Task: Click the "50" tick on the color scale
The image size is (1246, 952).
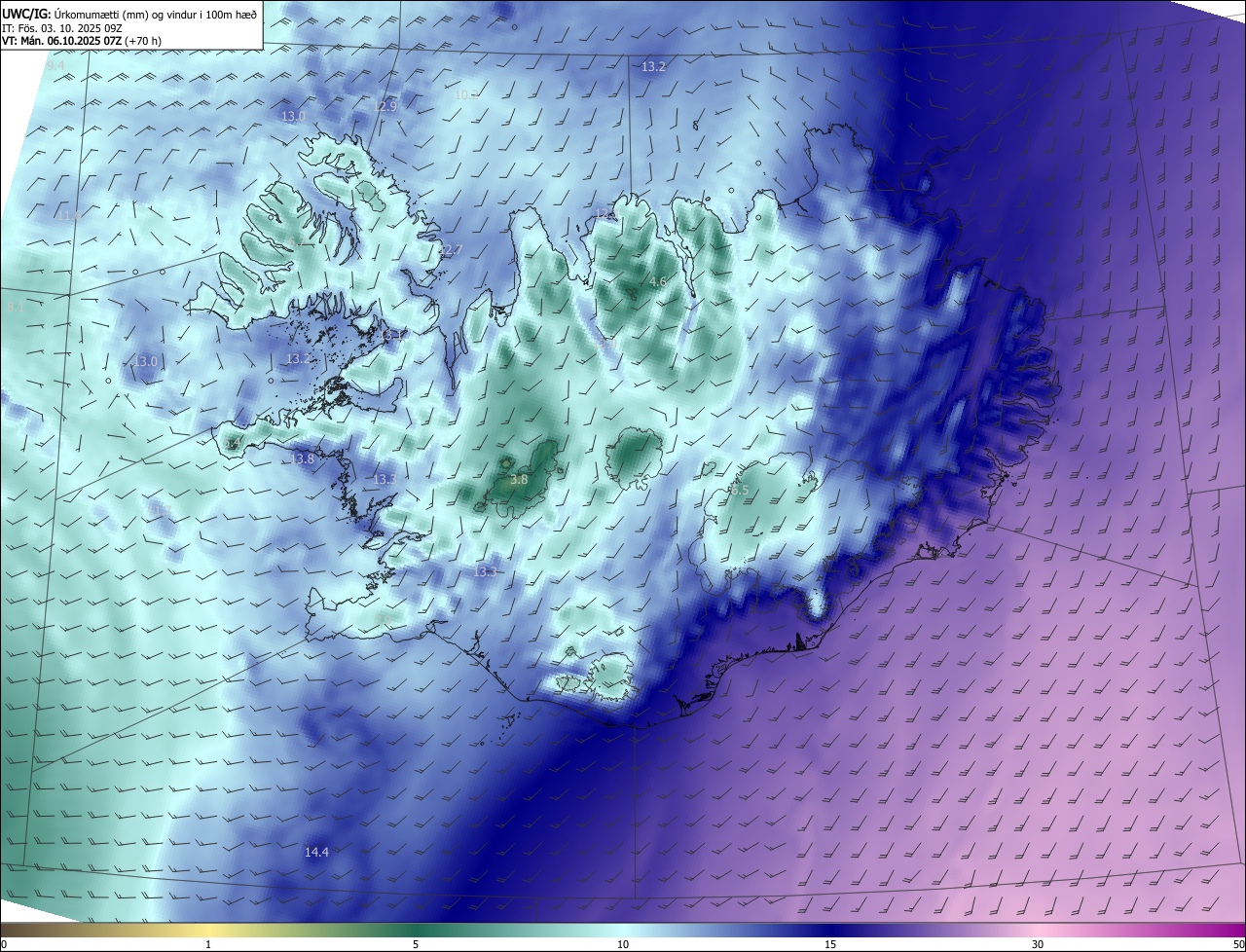Action: (1238, 944)
